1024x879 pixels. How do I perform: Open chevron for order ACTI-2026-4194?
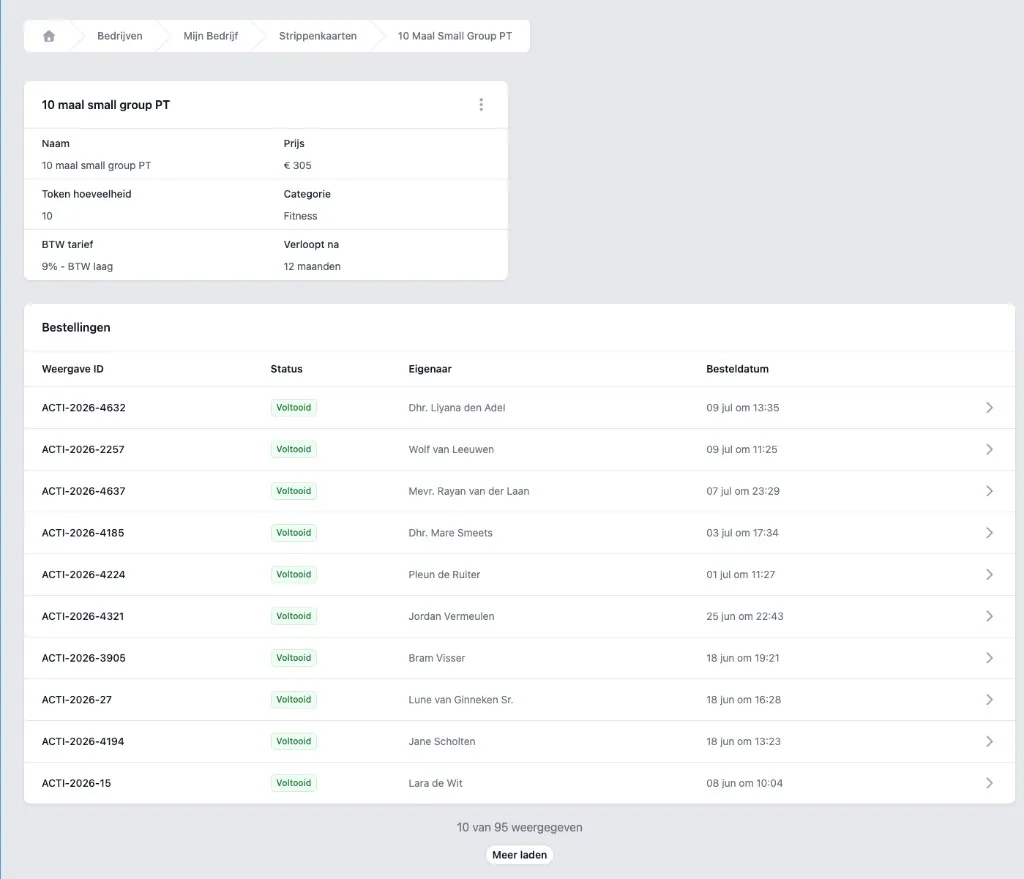(989, 741)
